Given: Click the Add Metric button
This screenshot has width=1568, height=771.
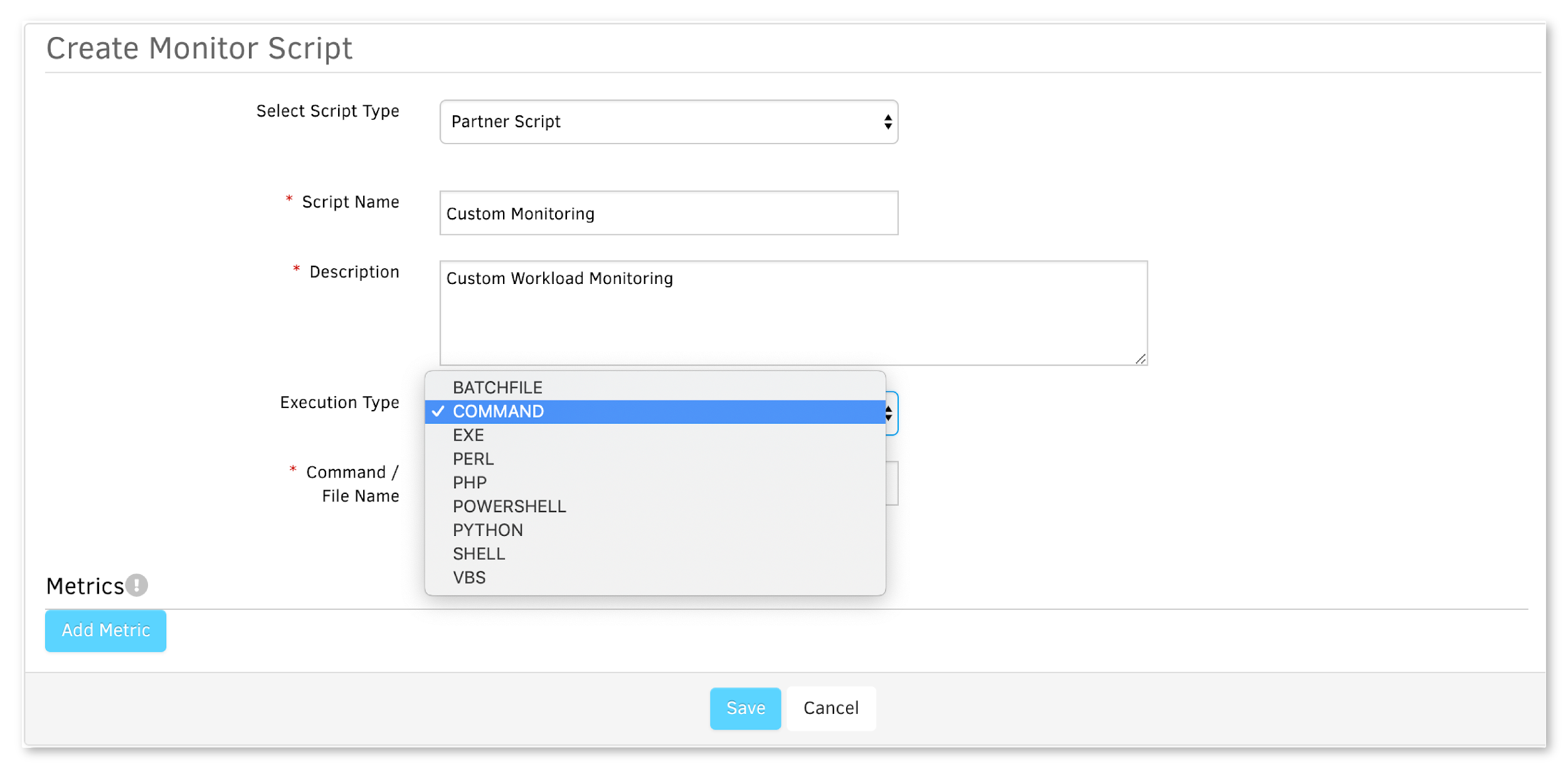Looking at the screenshot, I should coord(105,631).
